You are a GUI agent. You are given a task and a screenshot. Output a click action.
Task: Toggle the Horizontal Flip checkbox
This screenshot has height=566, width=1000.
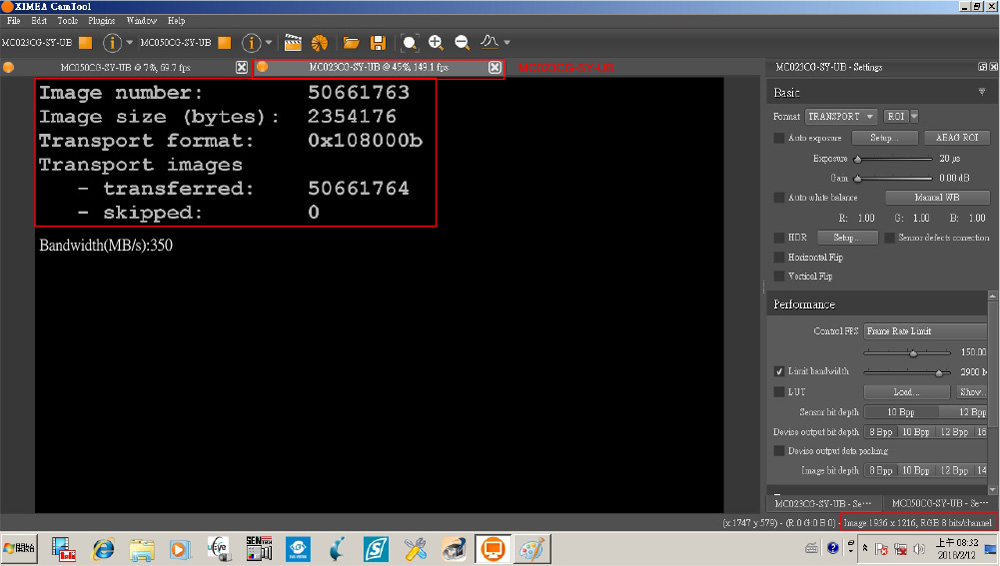pyautogui.click(x=780, y=257)
